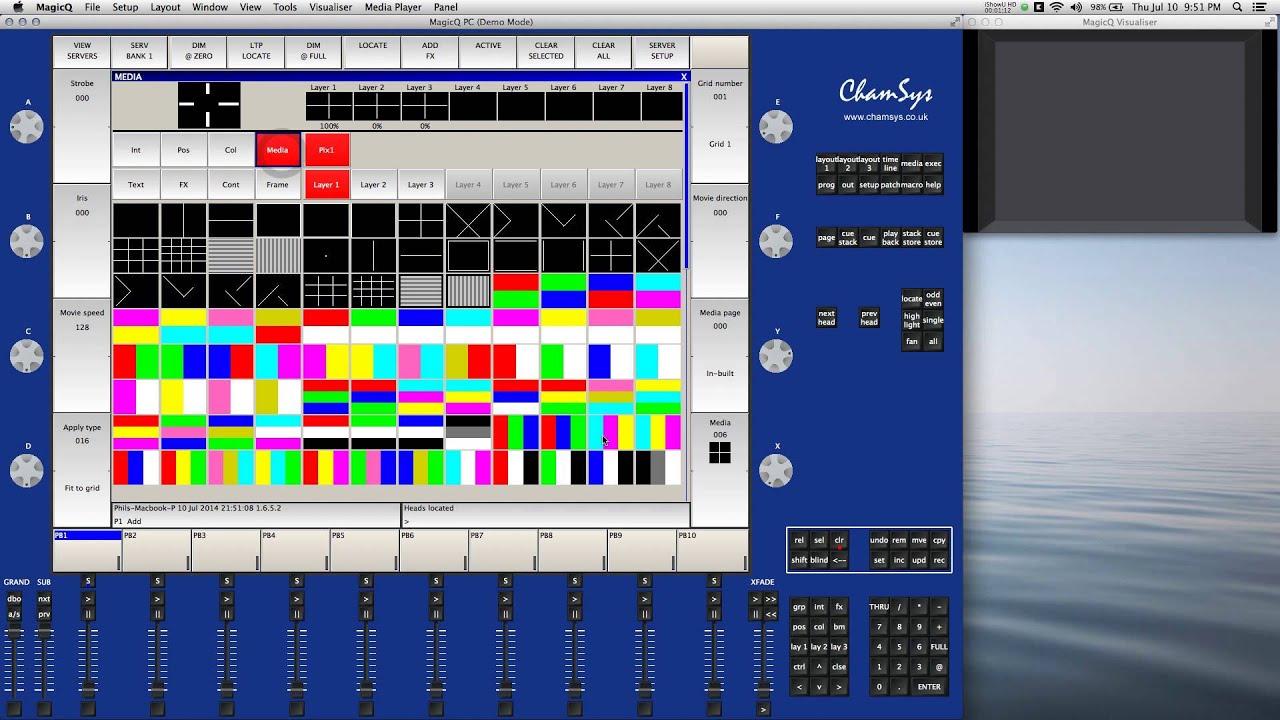Click encoder wheel E beside Grid number
The image size is (1280, 720).
click(776, 126)
